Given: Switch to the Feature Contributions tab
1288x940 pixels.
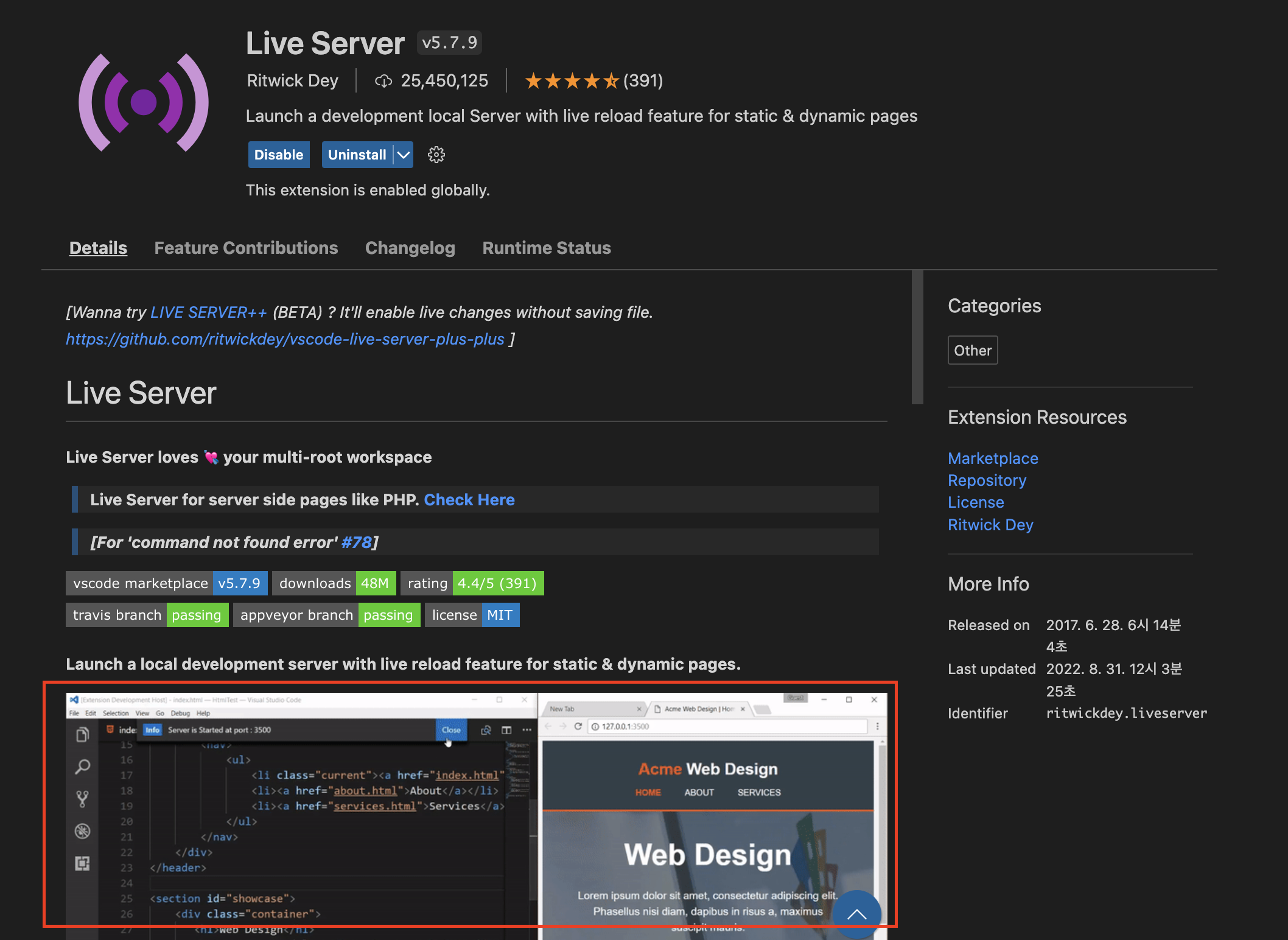Looking at the screenshot, I should 246,248.
